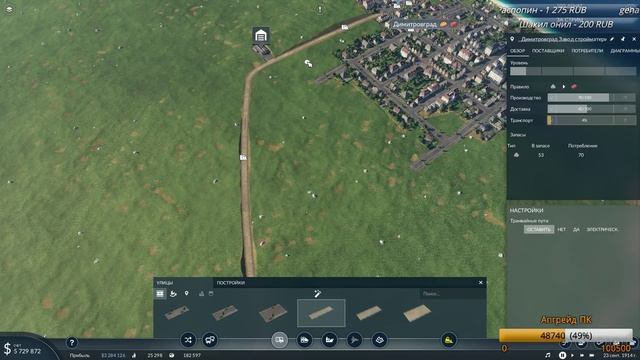This screenshot has width=640, height=360.
Task: Open the ПОТРЕБИТЕЛИ tab
Action: pyautogui.click(x=587, y=51)
